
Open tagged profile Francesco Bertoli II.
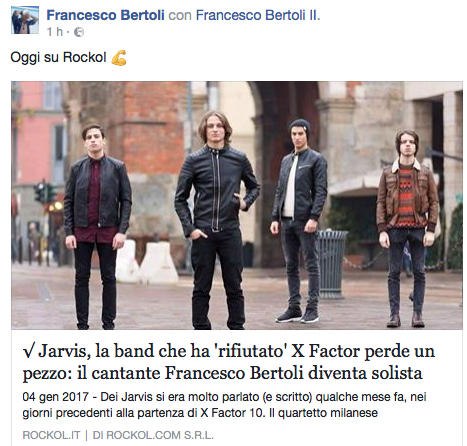[x=258, y=15]
